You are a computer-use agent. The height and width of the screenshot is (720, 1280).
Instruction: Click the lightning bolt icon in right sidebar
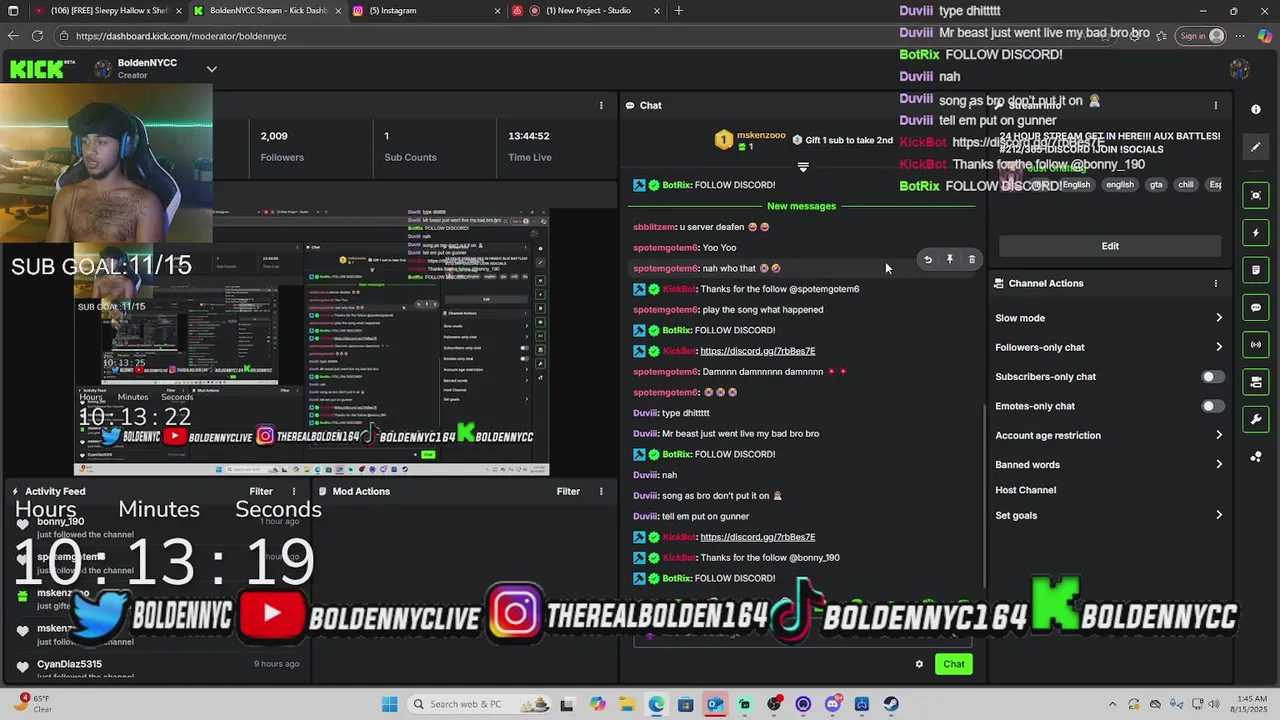(x=1256, y=233)
